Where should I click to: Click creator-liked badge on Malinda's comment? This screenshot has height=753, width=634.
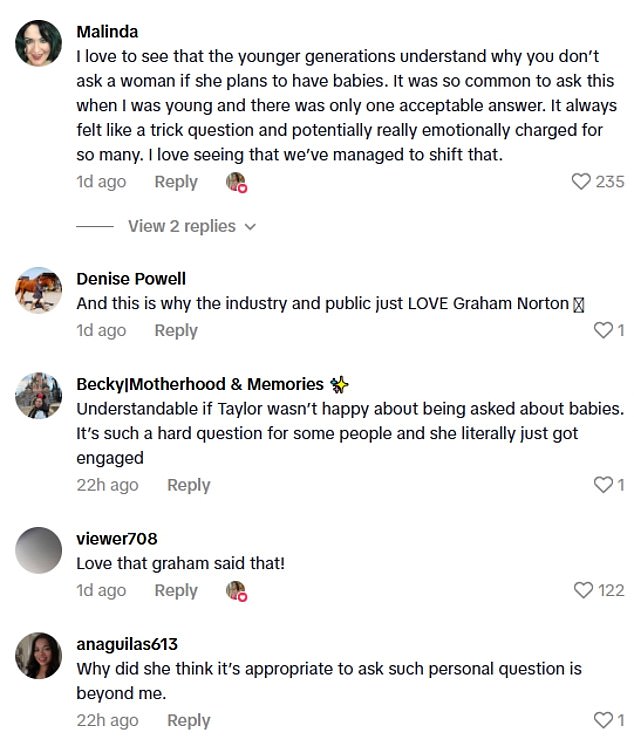(x=236, y=182)
